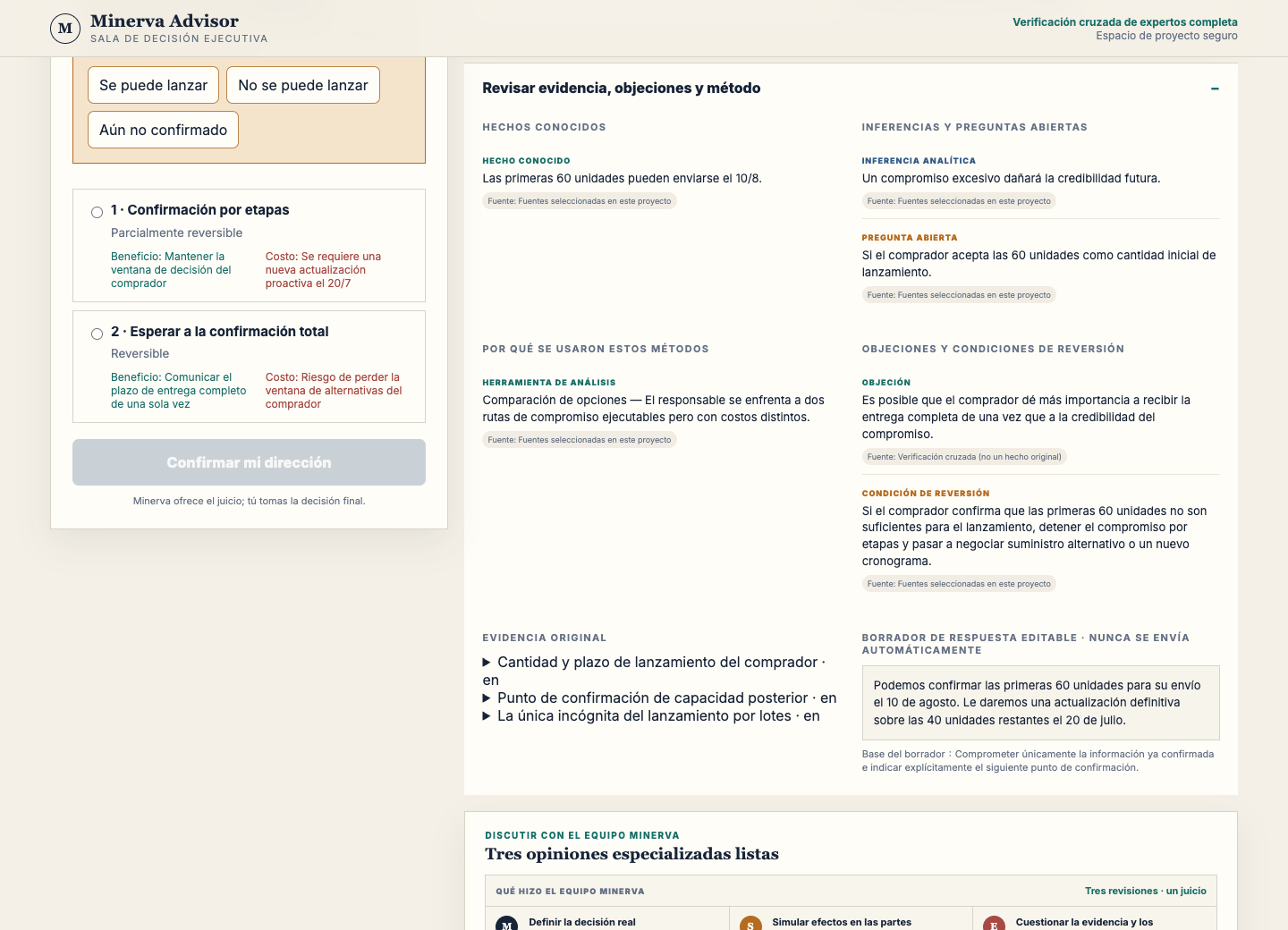Click 'Costo: Riesgo de perder la ventana' text
This screenshot has width=1288, height=930.
coord(334,391)
